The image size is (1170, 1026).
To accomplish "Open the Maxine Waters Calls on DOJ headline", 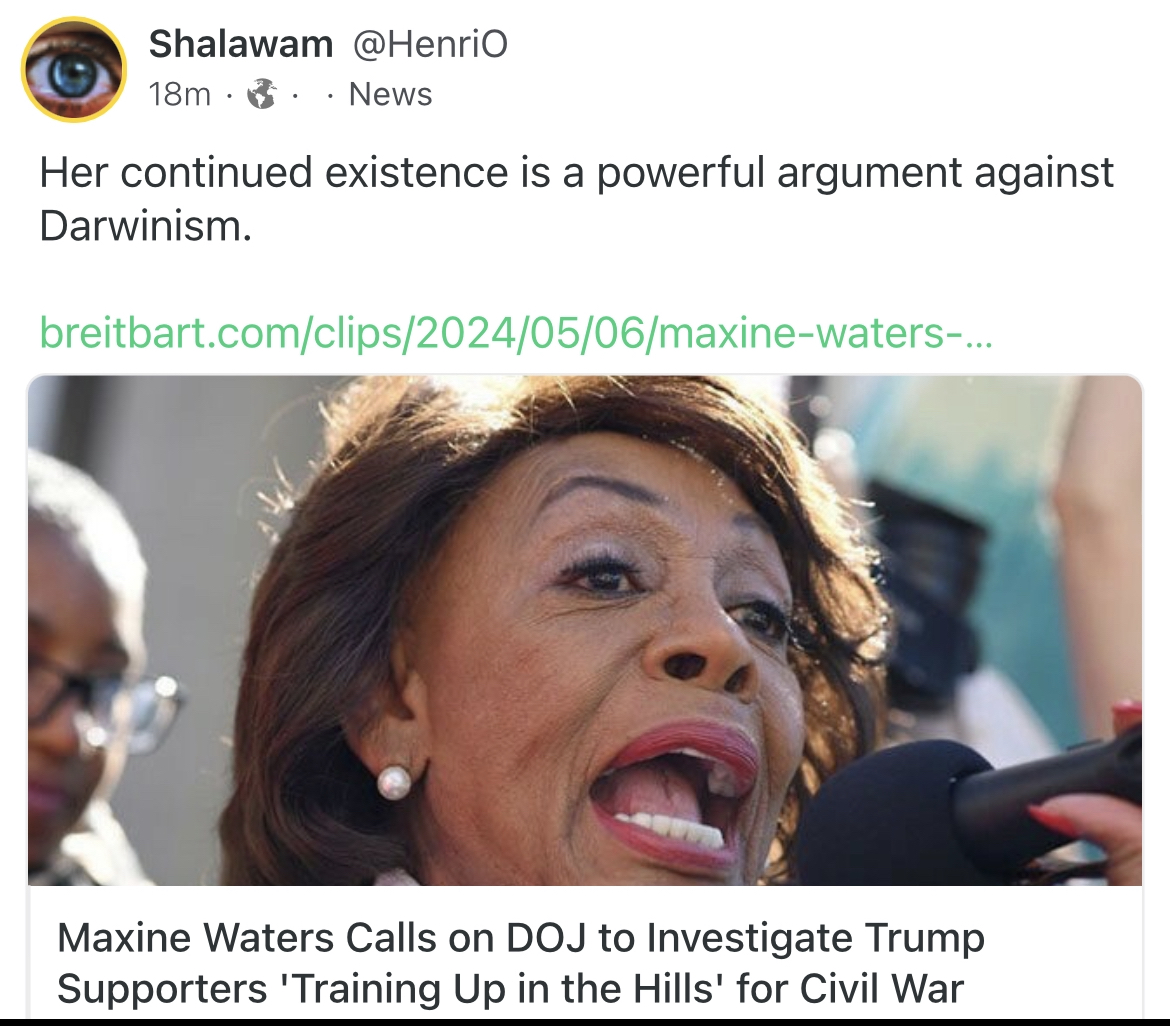I will (x=521, y=963).
